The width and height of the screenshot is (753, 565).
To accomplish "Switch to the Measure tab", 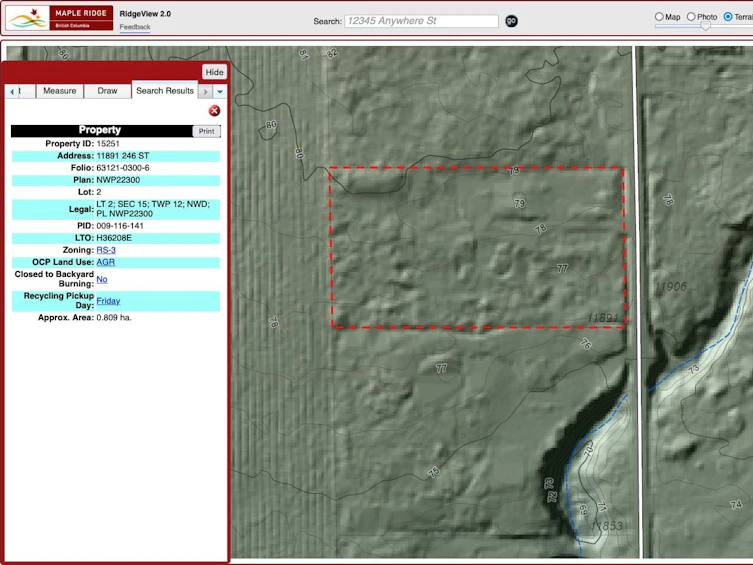I will click(x=60, y=91).
